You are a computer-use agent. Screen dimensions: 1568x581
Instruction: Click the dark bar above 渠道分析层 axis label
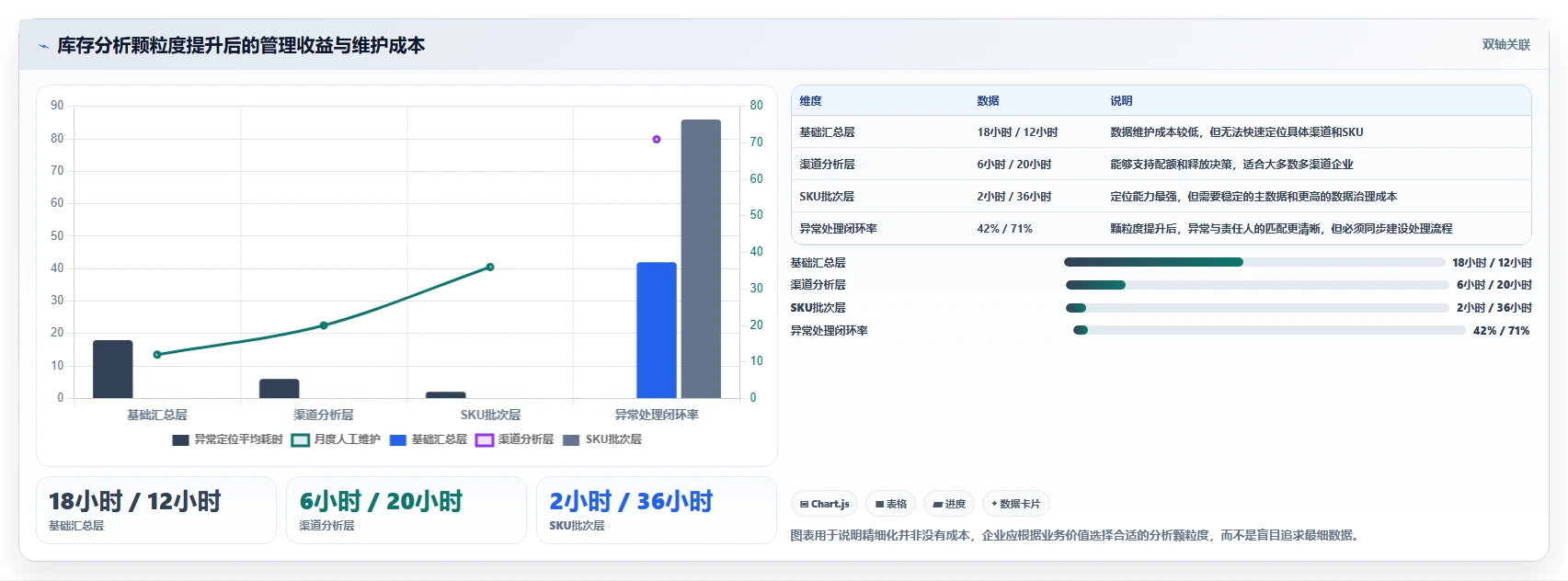pos(280,389)
